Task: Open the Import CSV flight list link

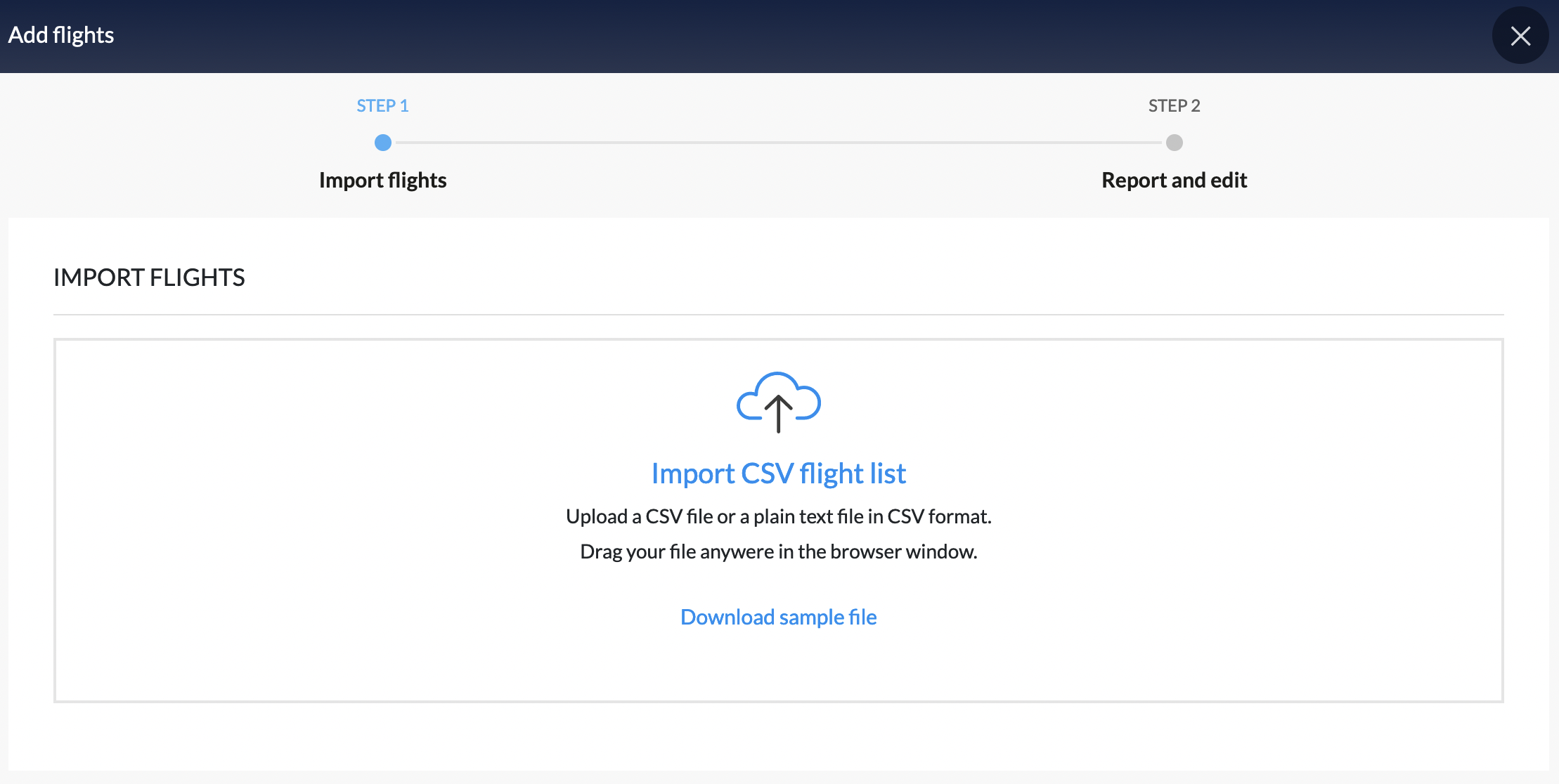Action: tap(779, 473)
